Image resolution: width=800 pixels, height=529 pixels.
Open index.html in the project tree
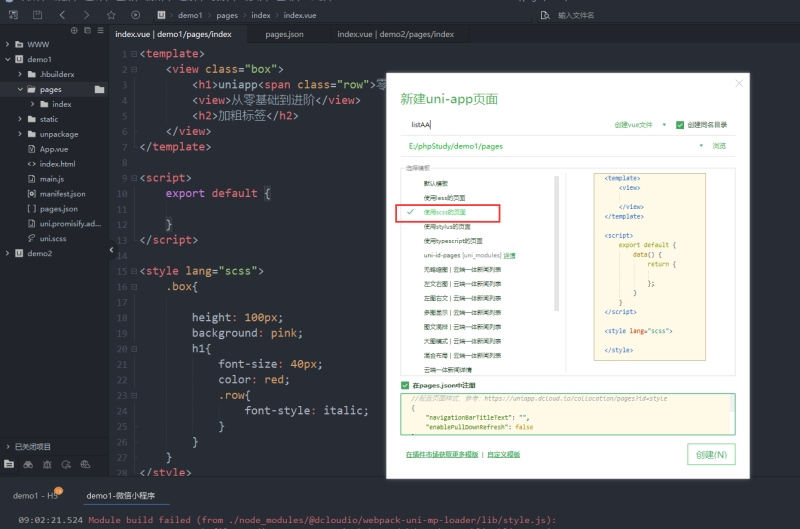pyautogui.click(x=58, y=164)
